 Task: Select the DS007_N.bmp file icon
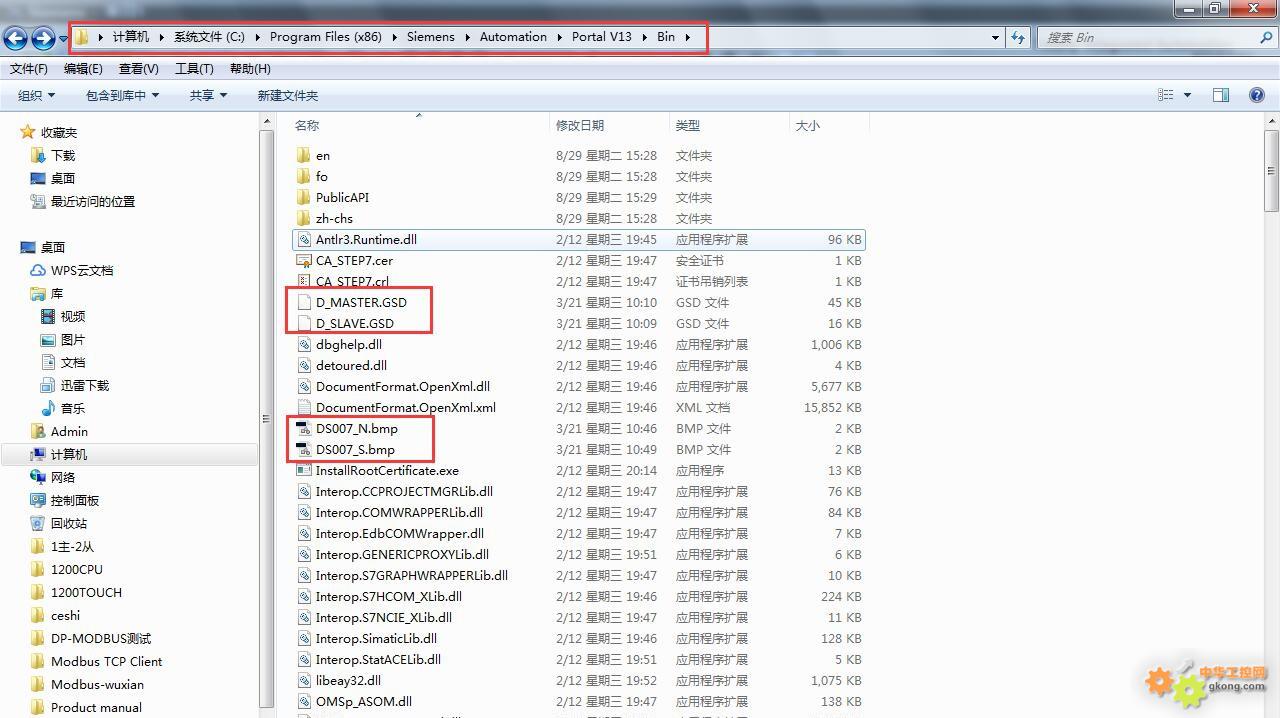point(304,428)
